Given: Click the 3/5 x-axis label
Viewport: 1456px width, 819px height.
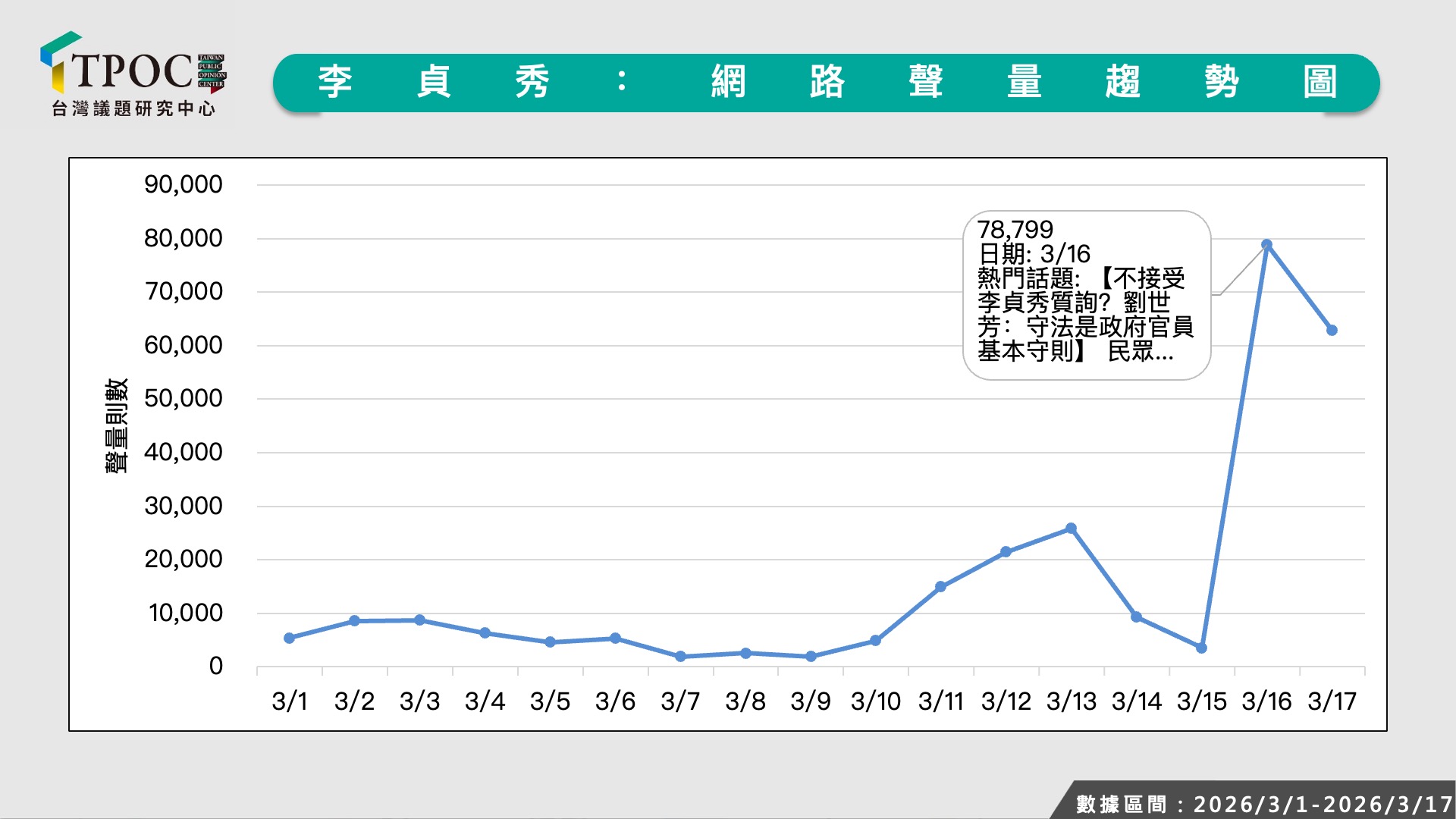Looking at the screenshot, I should (550, 701).
